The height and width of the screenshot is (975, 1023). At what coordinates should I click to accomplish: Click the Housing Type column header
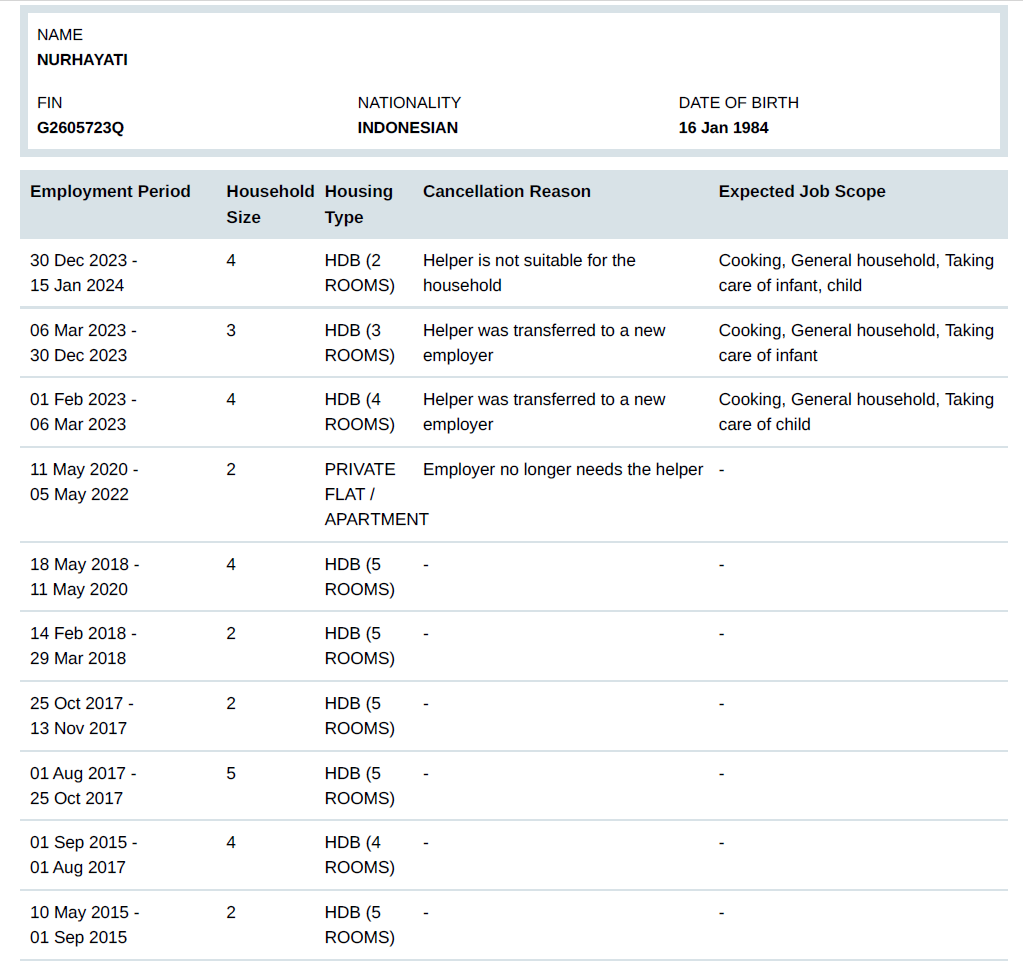[x=358, y=204]
